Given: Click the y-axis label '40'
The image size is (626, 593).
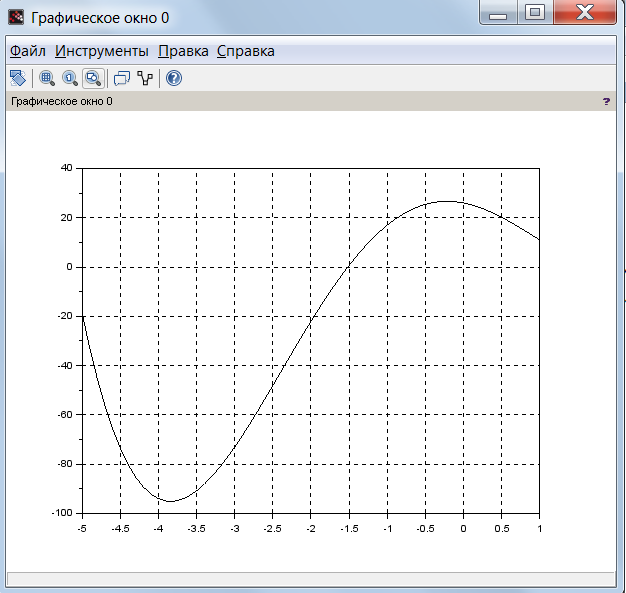Looking at the screenshot, I should coord(67,168).
